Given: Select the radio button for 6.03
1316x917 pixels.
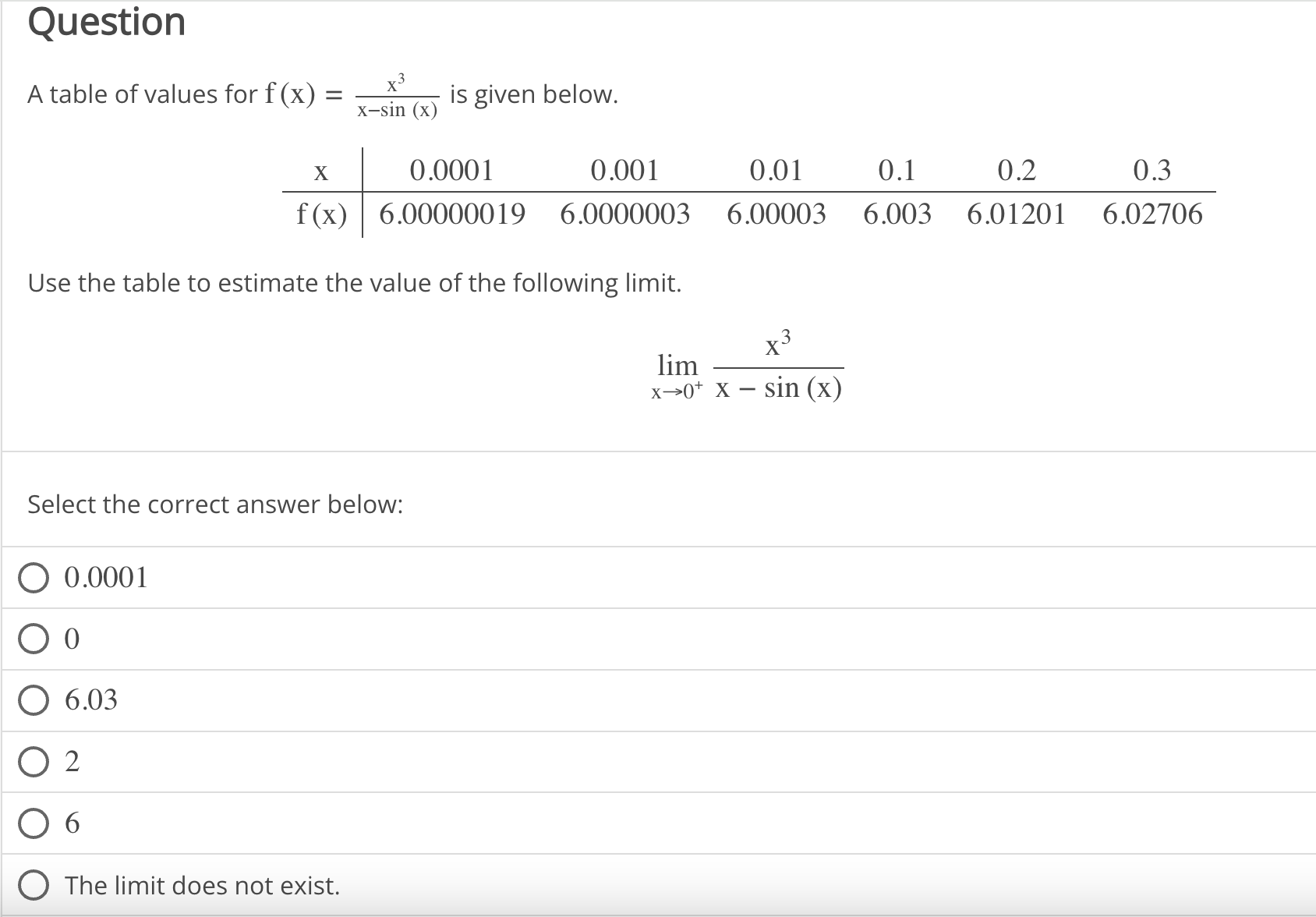Looking at the screenshot, I should pyautogui.click(x=33, y=700).
